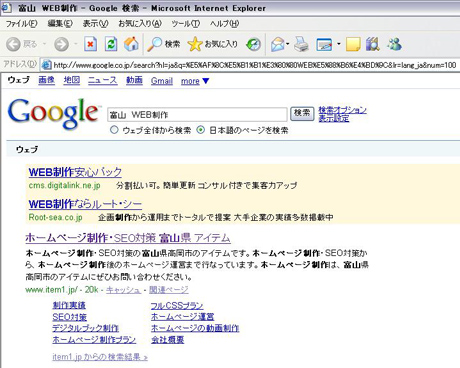Open Favorites with the star icon
Image resolution: width=460 pixels, height=368 pixels.
(195, 44)
